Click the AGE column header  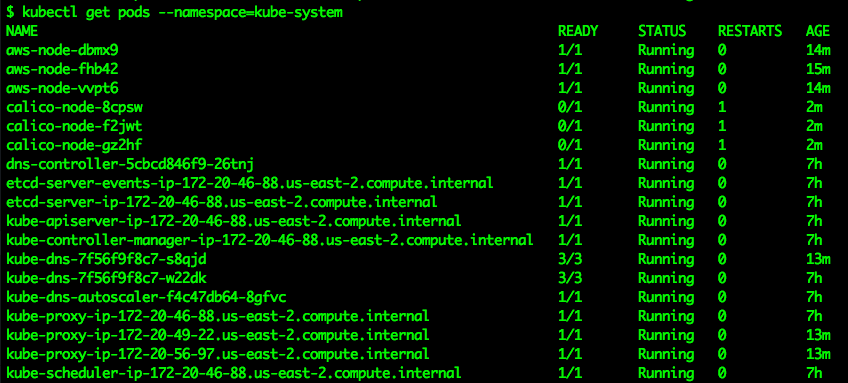coord(818,31)
